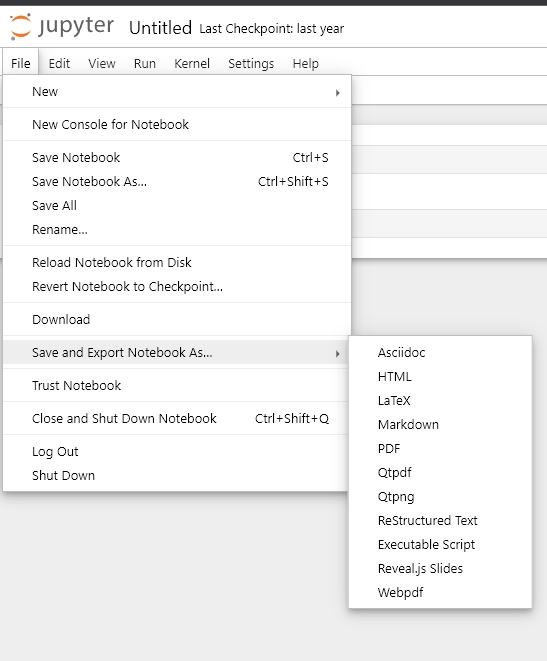Export notebook as LaTeX
This screenshot has height=661, width=547.
click(440, 400)
